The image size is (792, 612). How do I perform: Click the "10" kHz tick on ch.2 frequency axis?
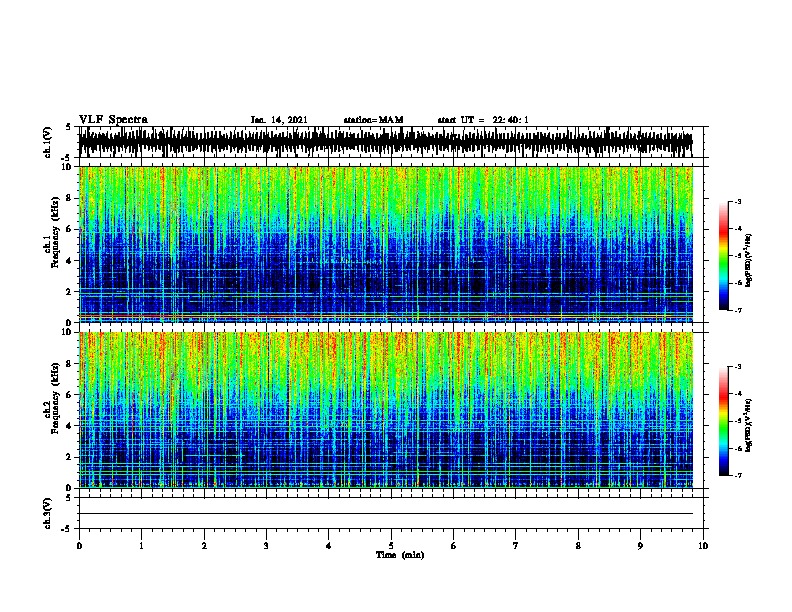click(68, 332)
